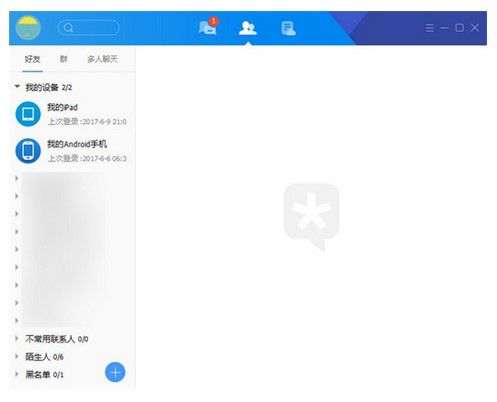Select the contacts icon in top bar
497x402 pixels.
click(x=248, y=28)
